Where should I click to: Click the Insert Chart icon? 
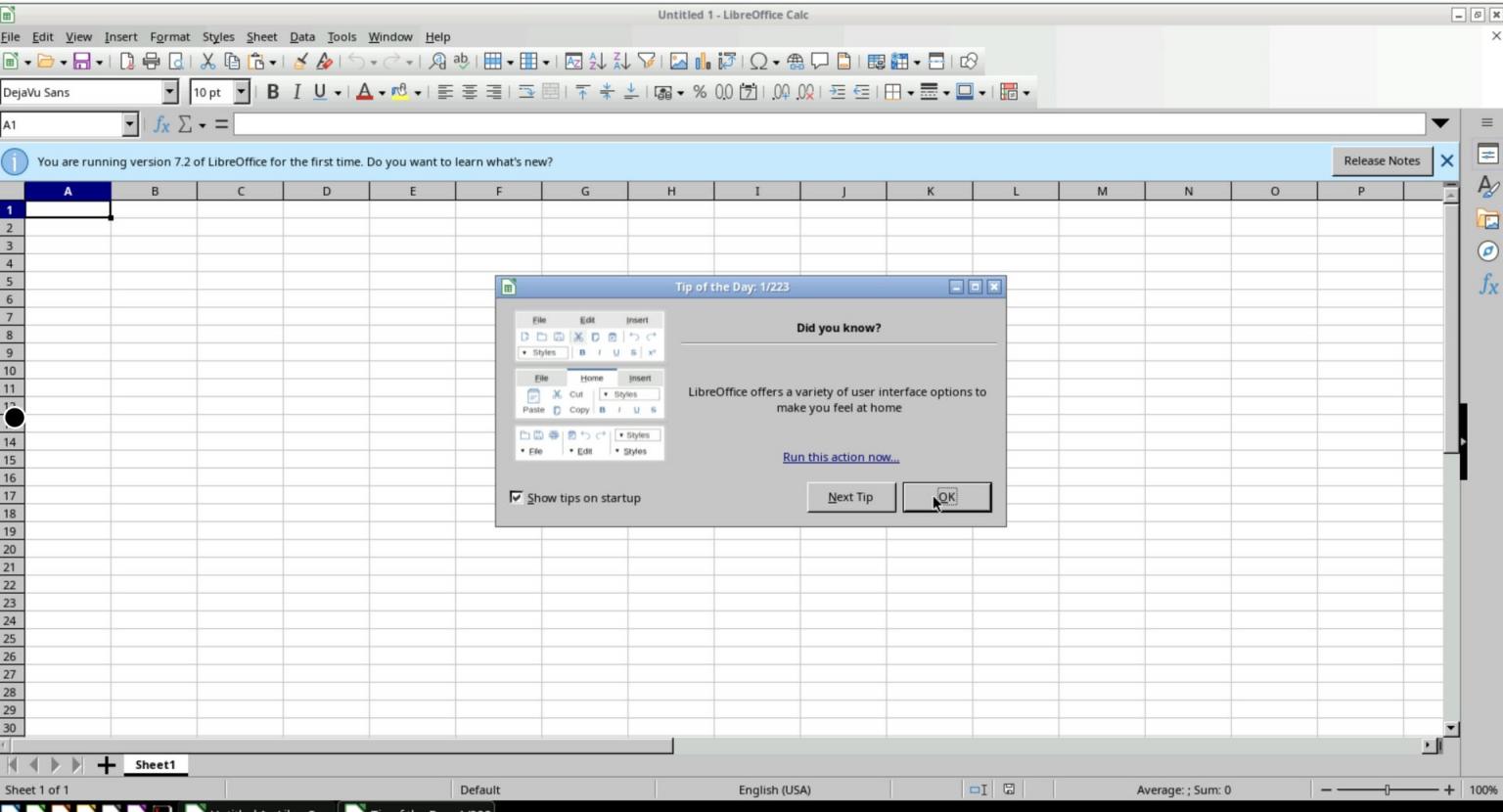(703, 62)
